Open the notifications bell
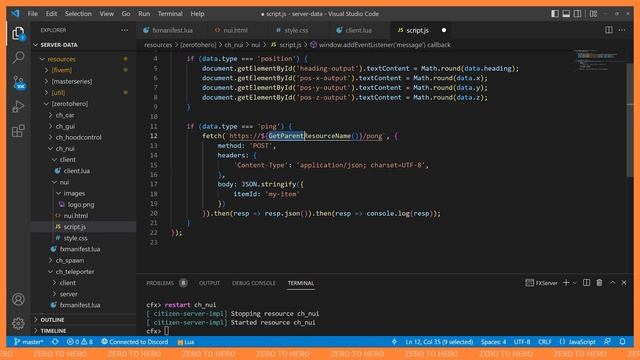This screenshot has height=360, width=640. [x=622, y=342]
